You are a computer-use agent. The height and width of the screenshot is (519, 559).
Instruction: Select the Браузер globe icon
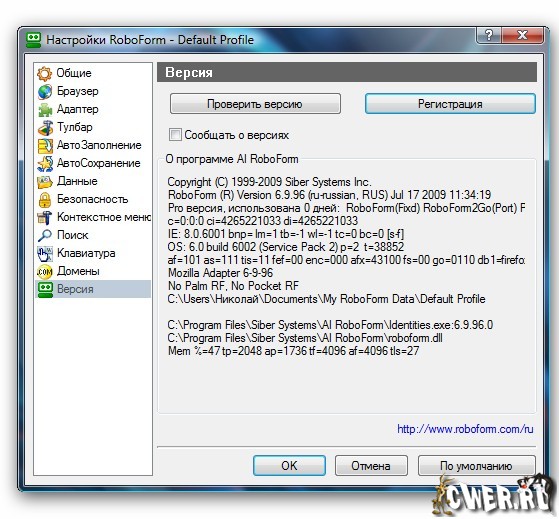point(45,92)
